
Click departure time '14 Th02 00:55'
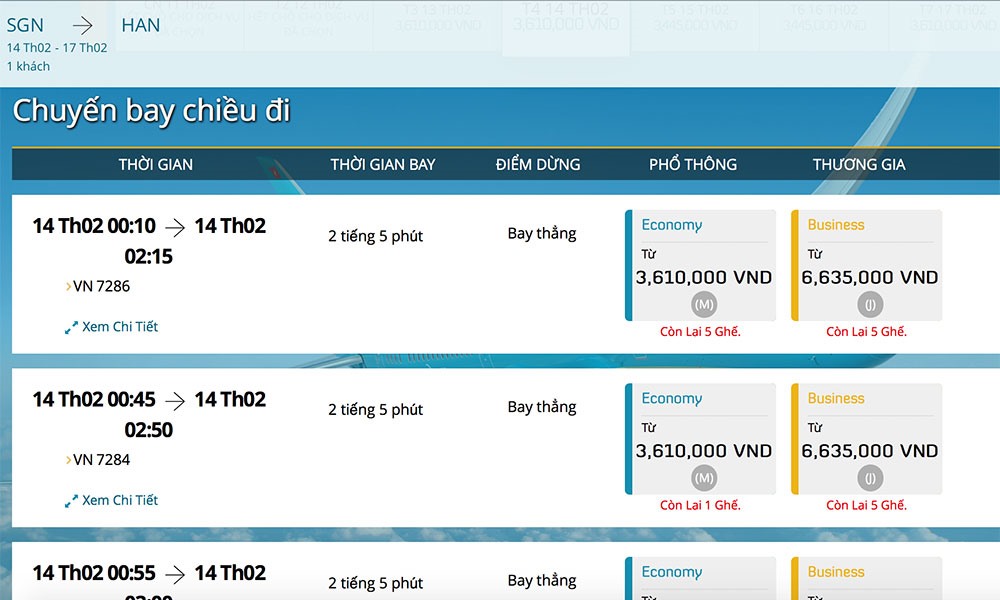(94, 573)
